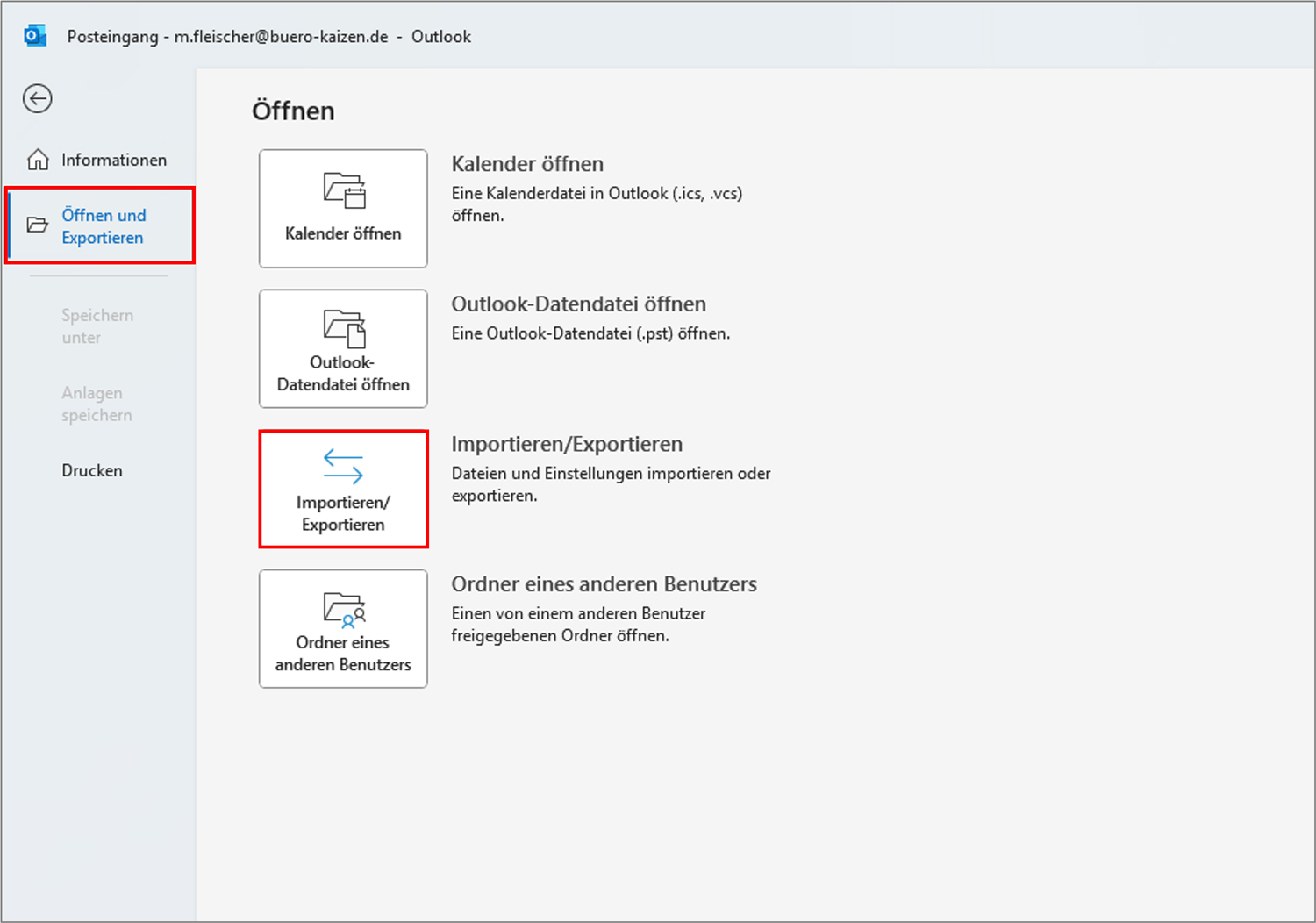Click the data file folder icon
Screen dimensions: 1316x923
pos(344,329)
